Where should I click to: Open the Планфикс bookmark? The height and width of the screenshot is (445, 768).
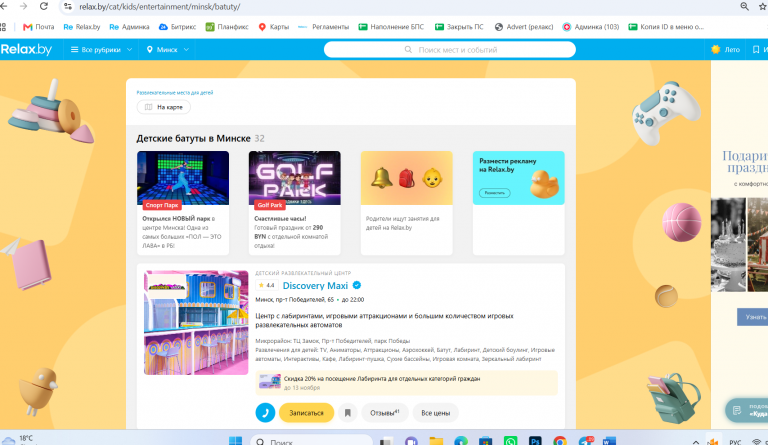(227, 27)
